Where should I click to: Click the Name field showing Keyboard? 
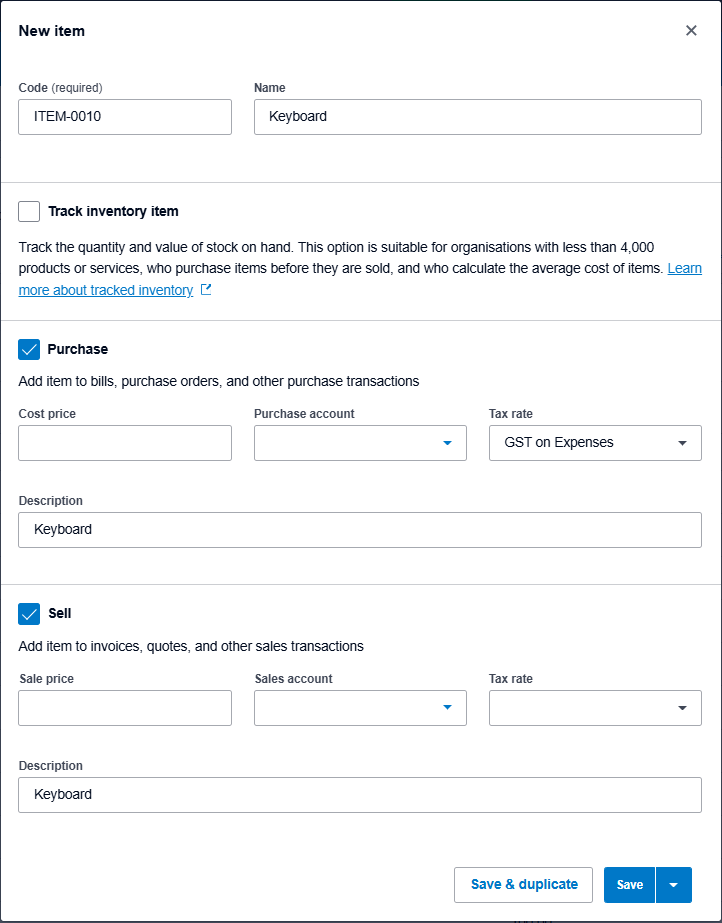(478, 117)
